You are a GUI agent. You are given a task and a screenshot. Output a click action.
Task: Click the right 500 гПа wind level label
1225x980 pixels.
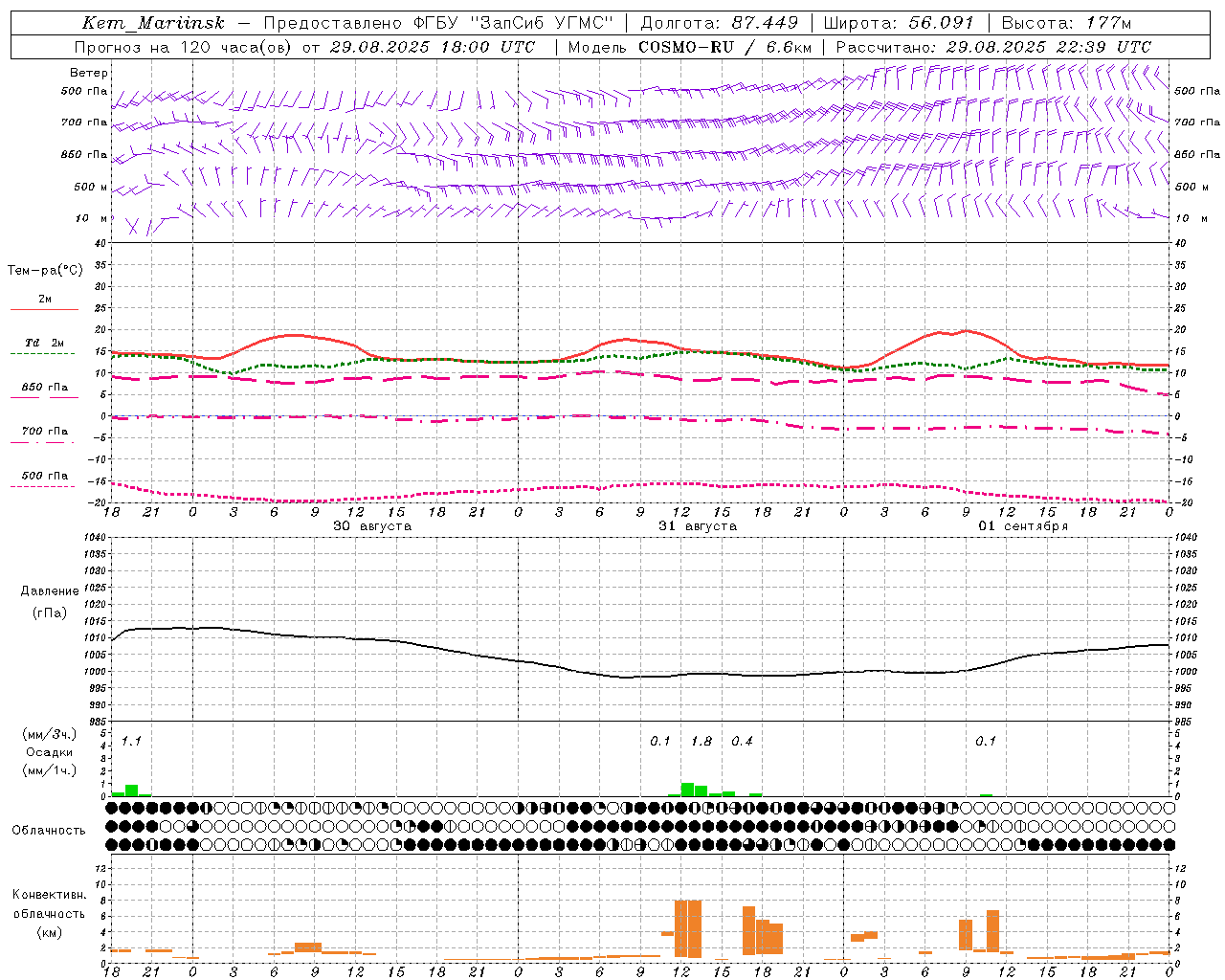(1197, 91)
